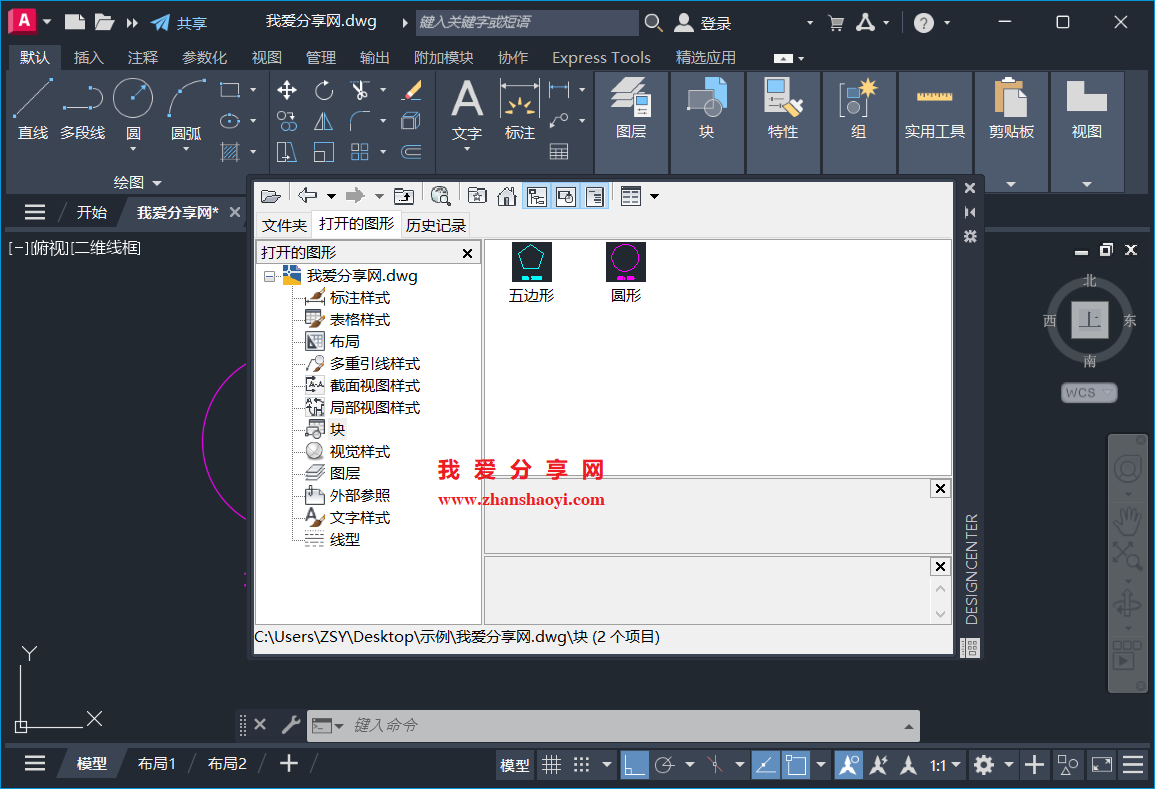1155x789 pixels.
Task: Open annotation scale 1:1 dropdown
Action: tap(945, 765)
